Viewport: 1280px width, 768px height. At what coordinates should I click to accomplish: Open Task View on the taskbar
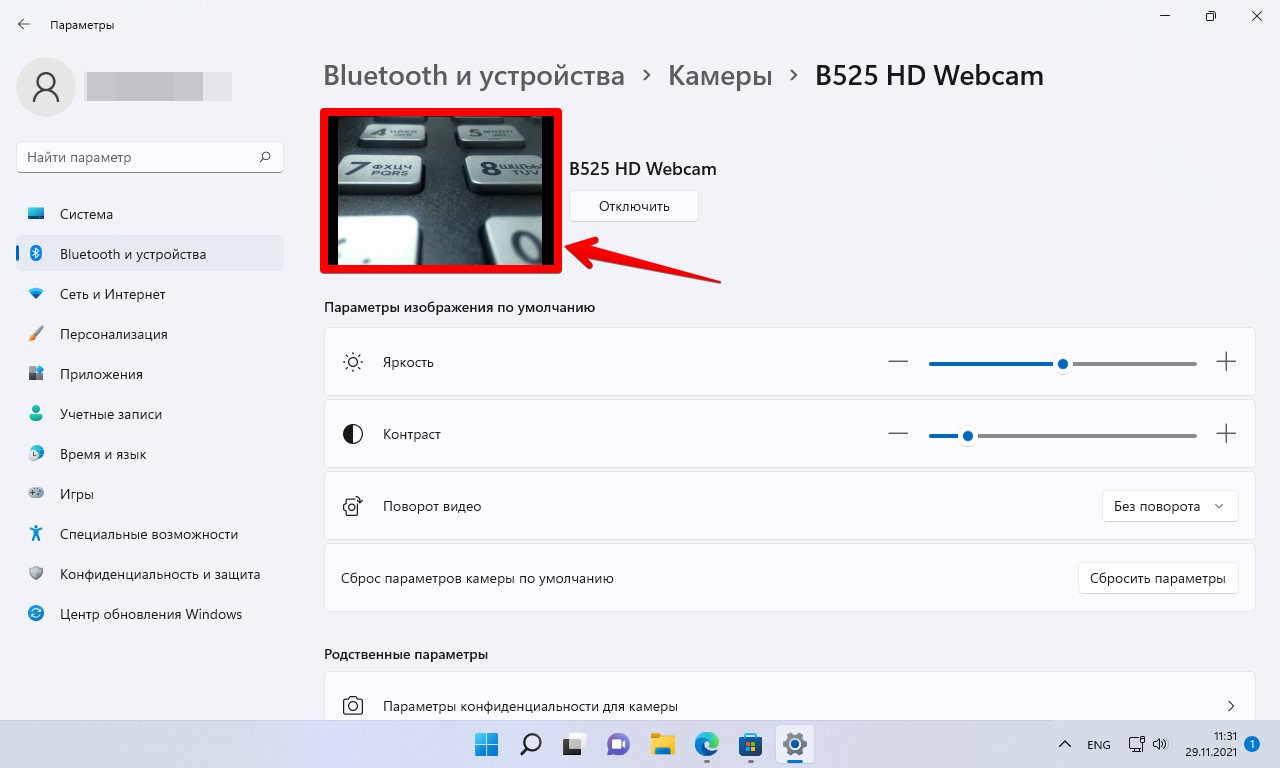pyautogui.click(x=574, y=744)
